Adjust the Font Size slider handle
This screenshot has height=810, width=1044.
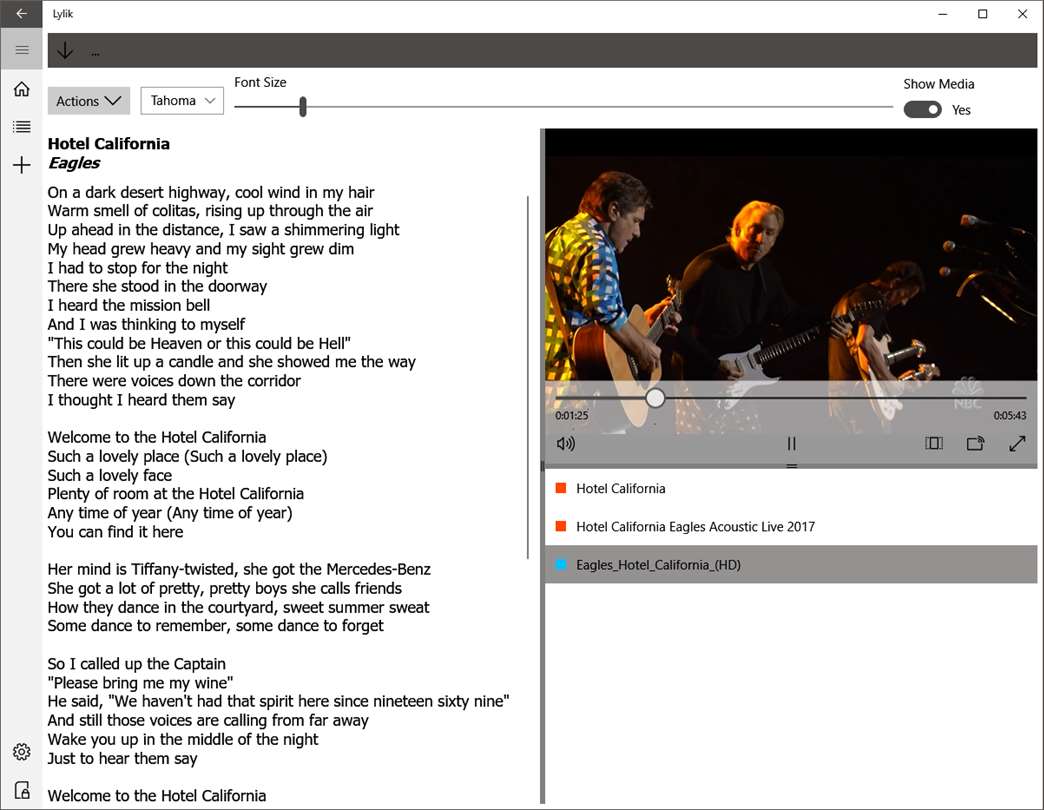(x=303, y=106)
